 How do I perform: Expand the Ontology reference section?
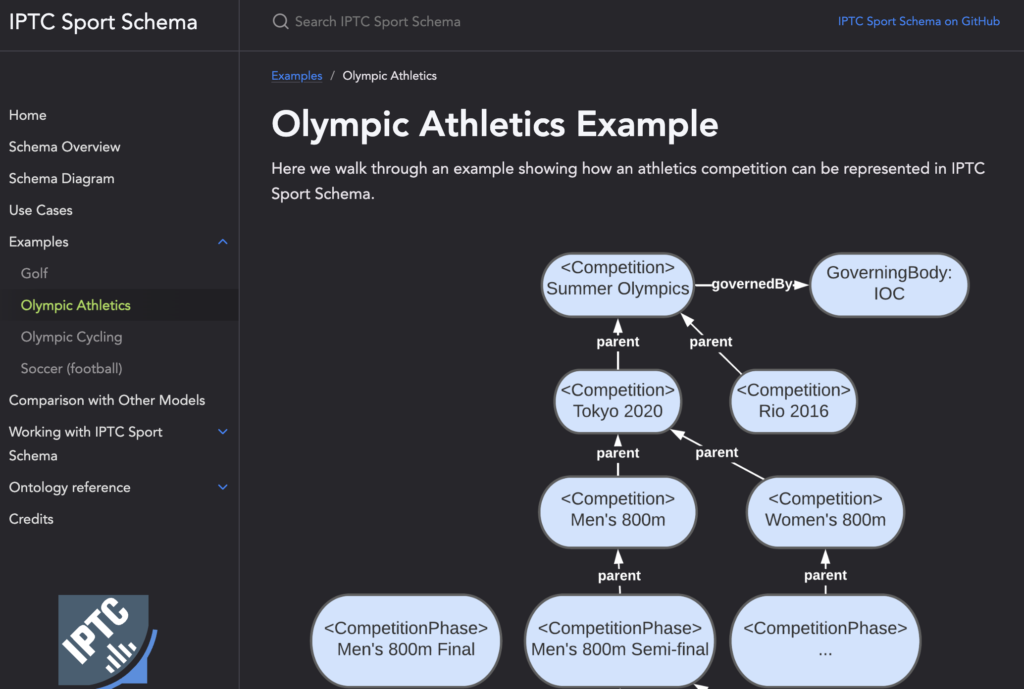click(223, 487)
